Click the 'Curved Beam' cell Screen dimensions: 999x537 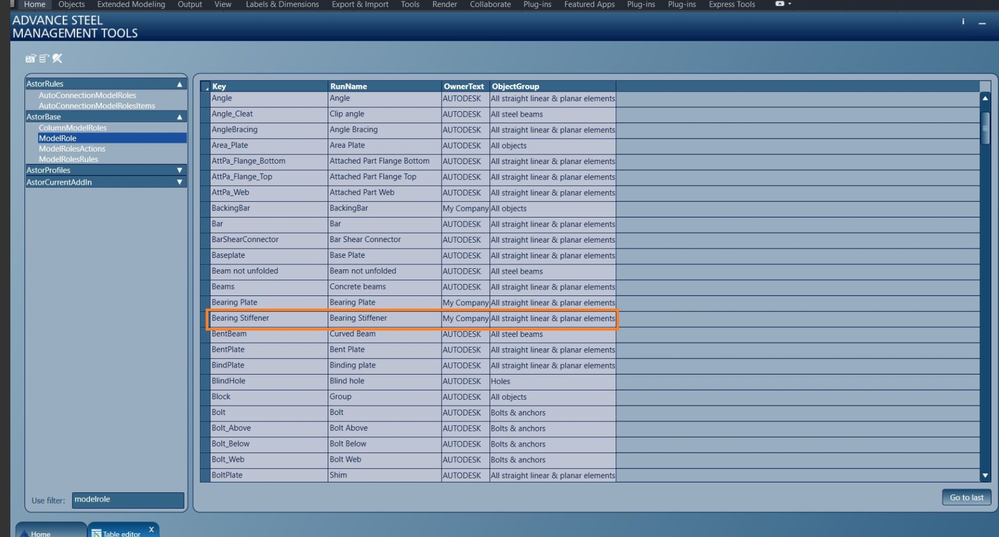[384, 334]
